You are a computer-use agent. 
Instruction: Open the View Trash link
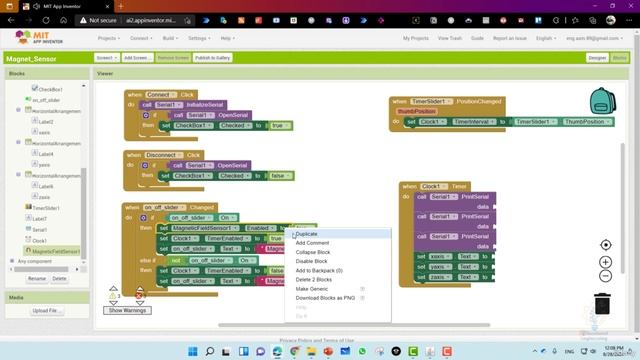(450, 38)
